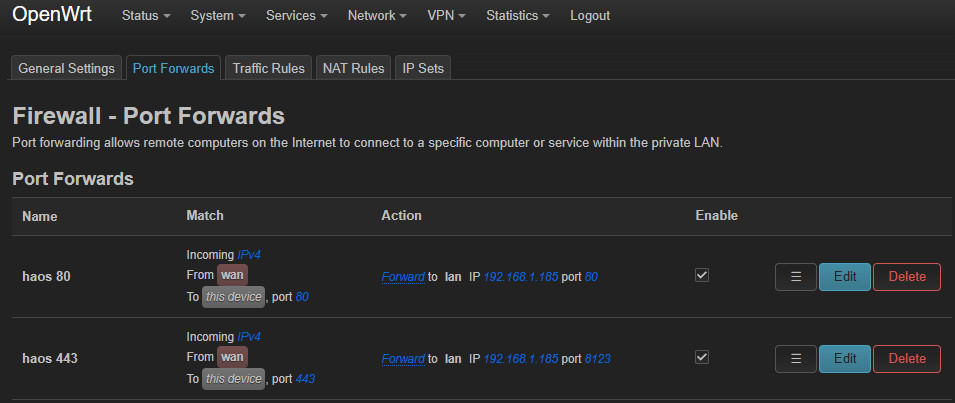Go to the NAT Rules tab
The image size is (955, 403).
tap(353, 68)
